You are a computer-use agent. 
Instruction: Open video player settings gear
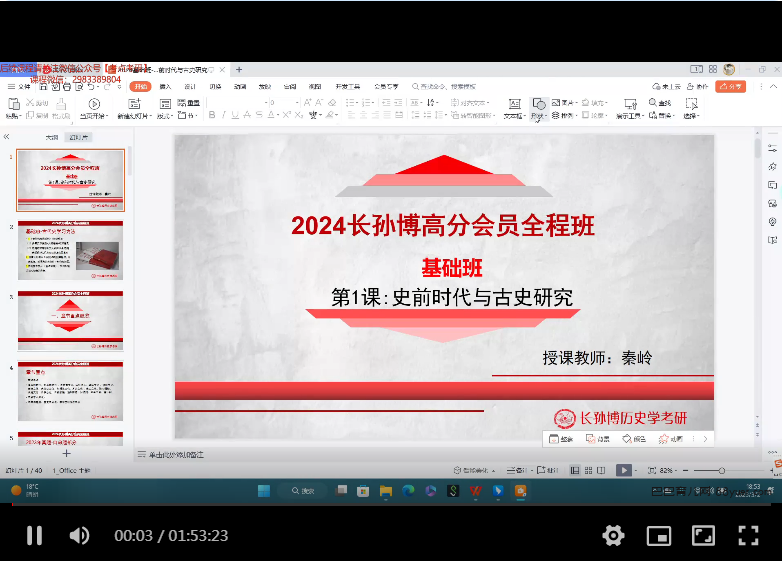tap(613, 536)
